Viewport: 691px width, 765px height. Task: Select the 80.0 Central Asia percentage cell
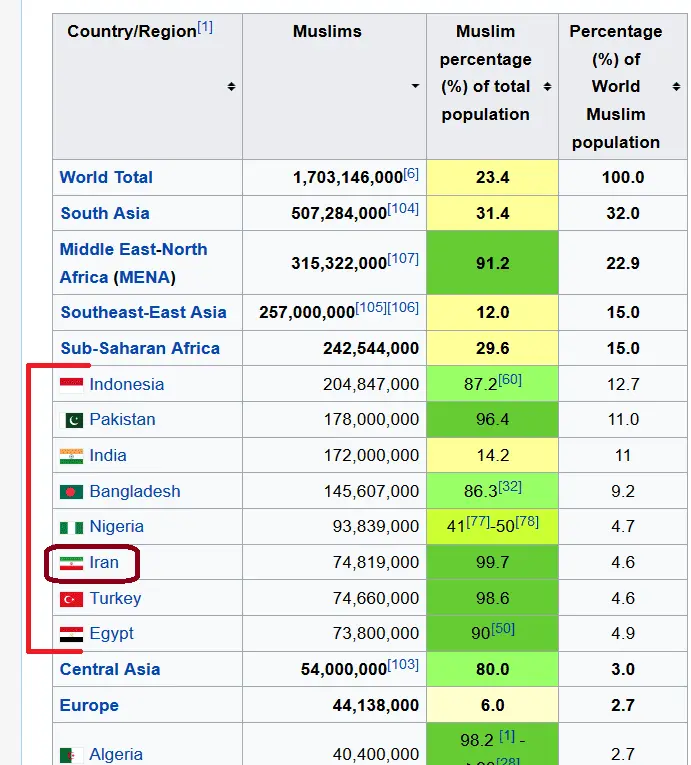[492, 669]
